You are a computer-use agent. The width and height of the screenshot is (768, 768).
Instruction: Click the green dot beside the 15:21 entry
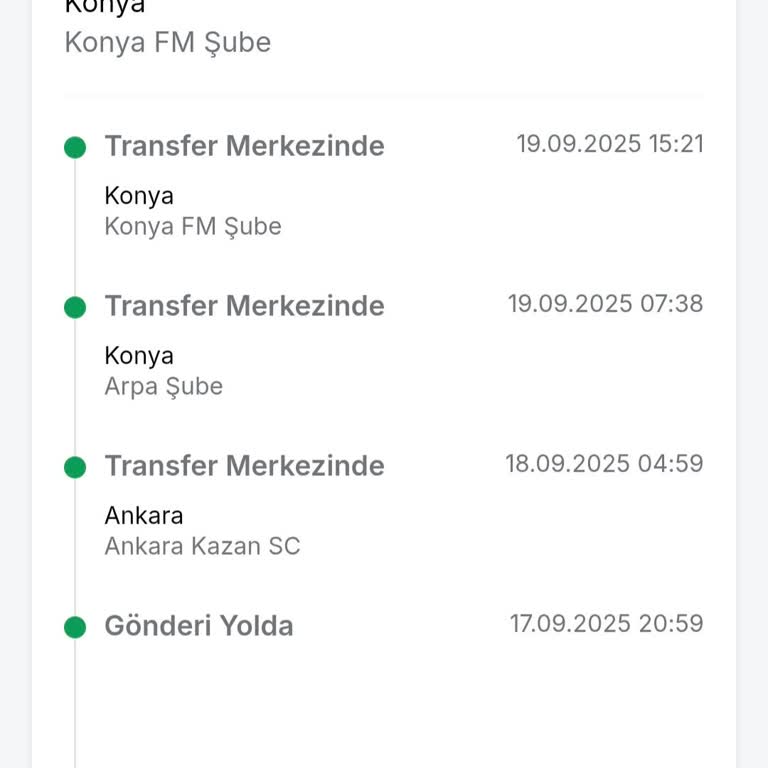click(75, 148)
